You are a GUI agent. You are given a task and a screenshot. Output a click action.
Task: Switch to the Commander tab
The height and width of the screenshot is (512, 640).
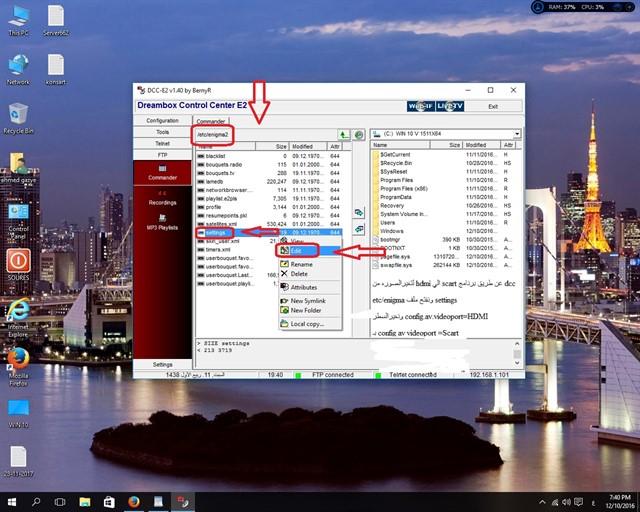[x=211, y=121]
